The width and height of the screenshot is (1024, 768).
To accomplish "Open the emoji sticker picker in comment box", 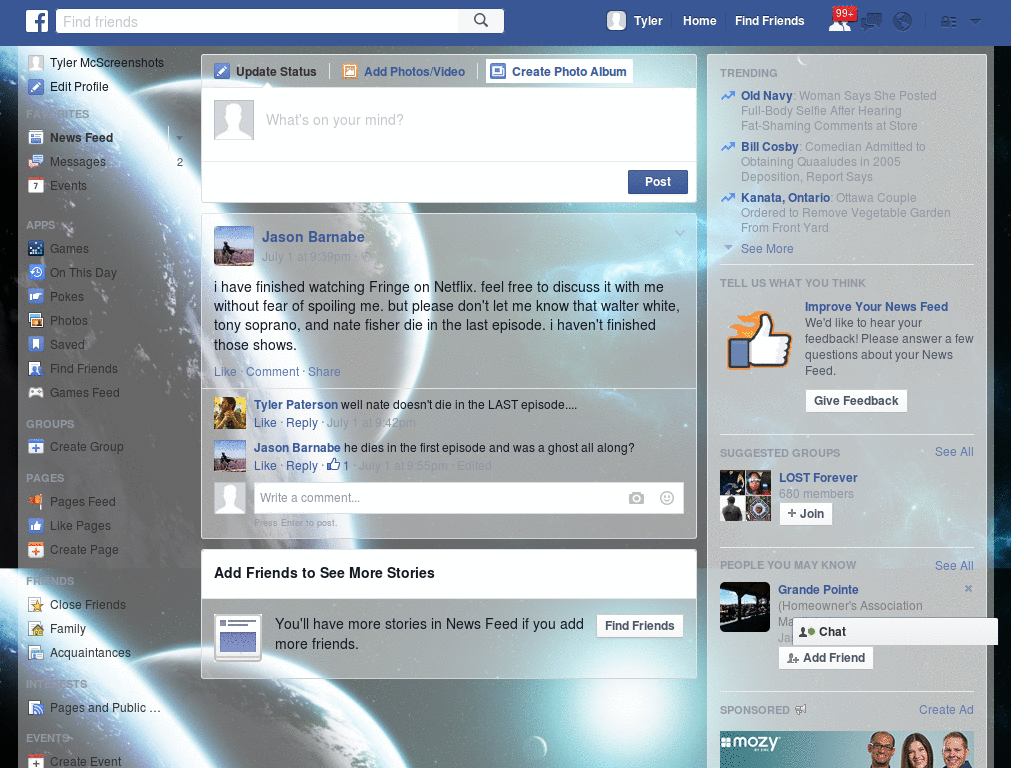I will coord(667,498).
